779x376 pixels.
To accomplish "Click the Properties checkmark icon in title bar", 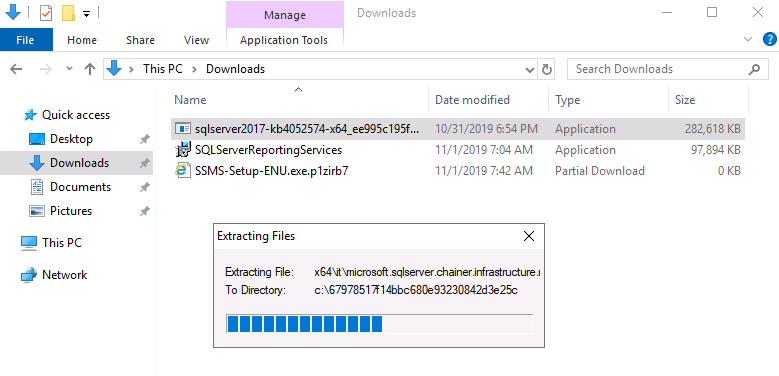I will tap(46, 13).
